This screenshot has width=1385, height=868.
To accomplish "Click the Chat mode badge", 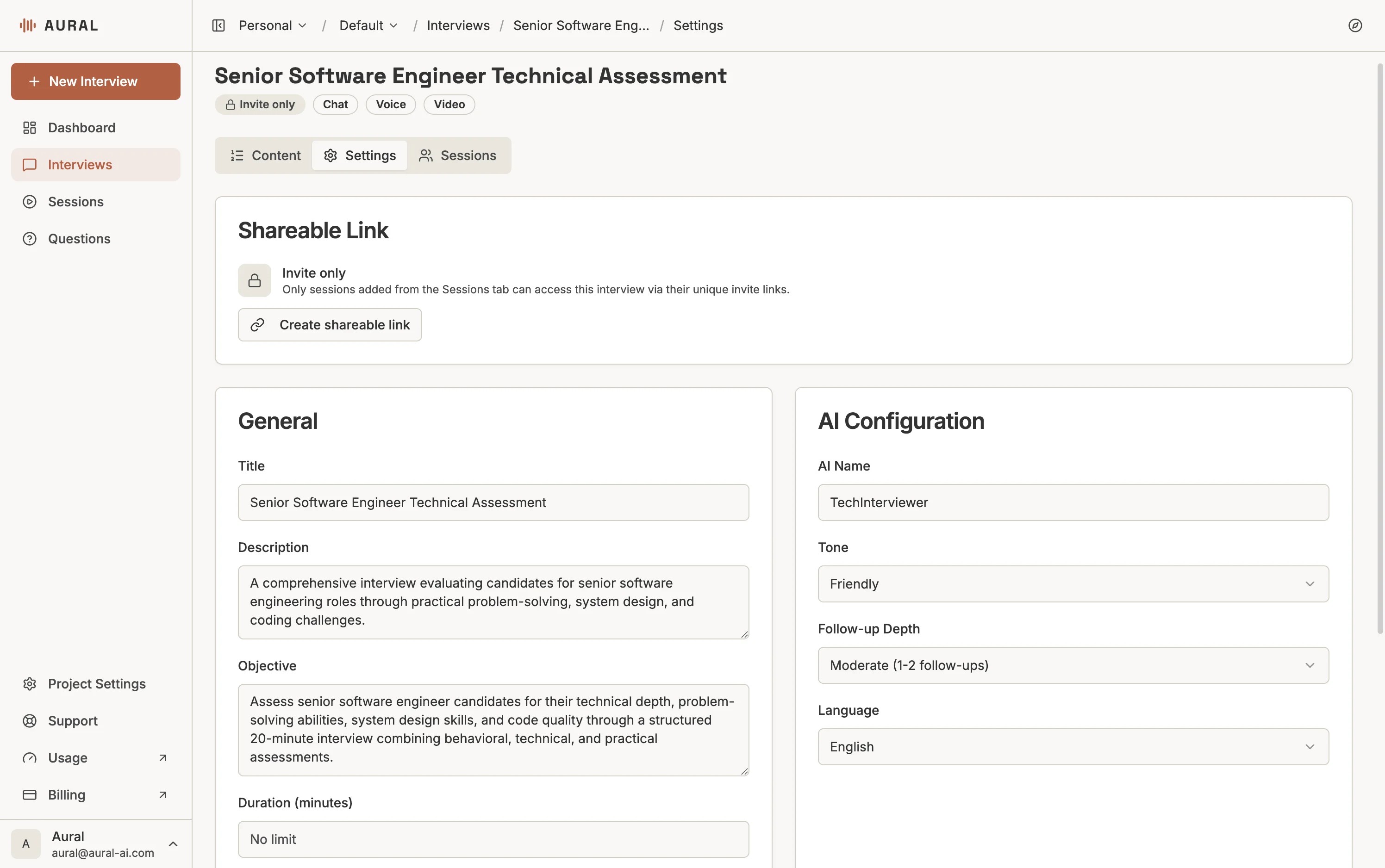I will click(335, 105).
